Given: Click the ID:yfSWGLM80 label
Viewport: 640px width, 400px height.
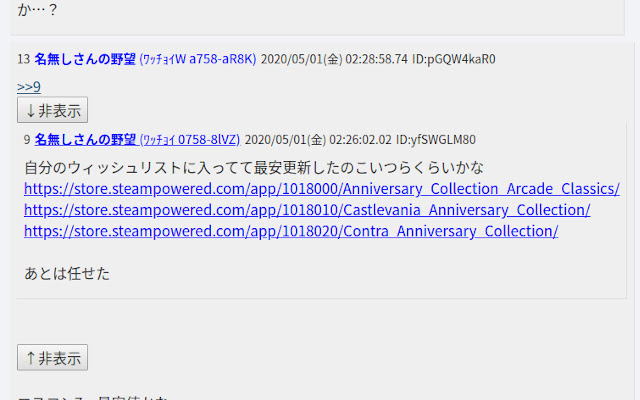Looking at the screenshot, I should click(x=436, y=140).
